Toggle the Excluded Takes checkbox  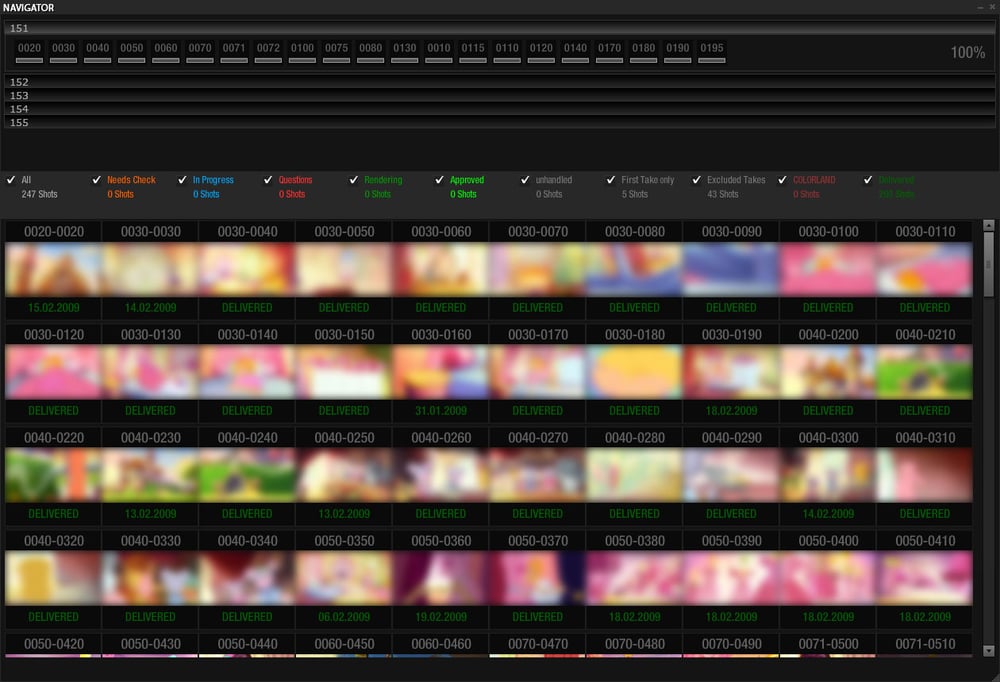(x=696, y=180)
